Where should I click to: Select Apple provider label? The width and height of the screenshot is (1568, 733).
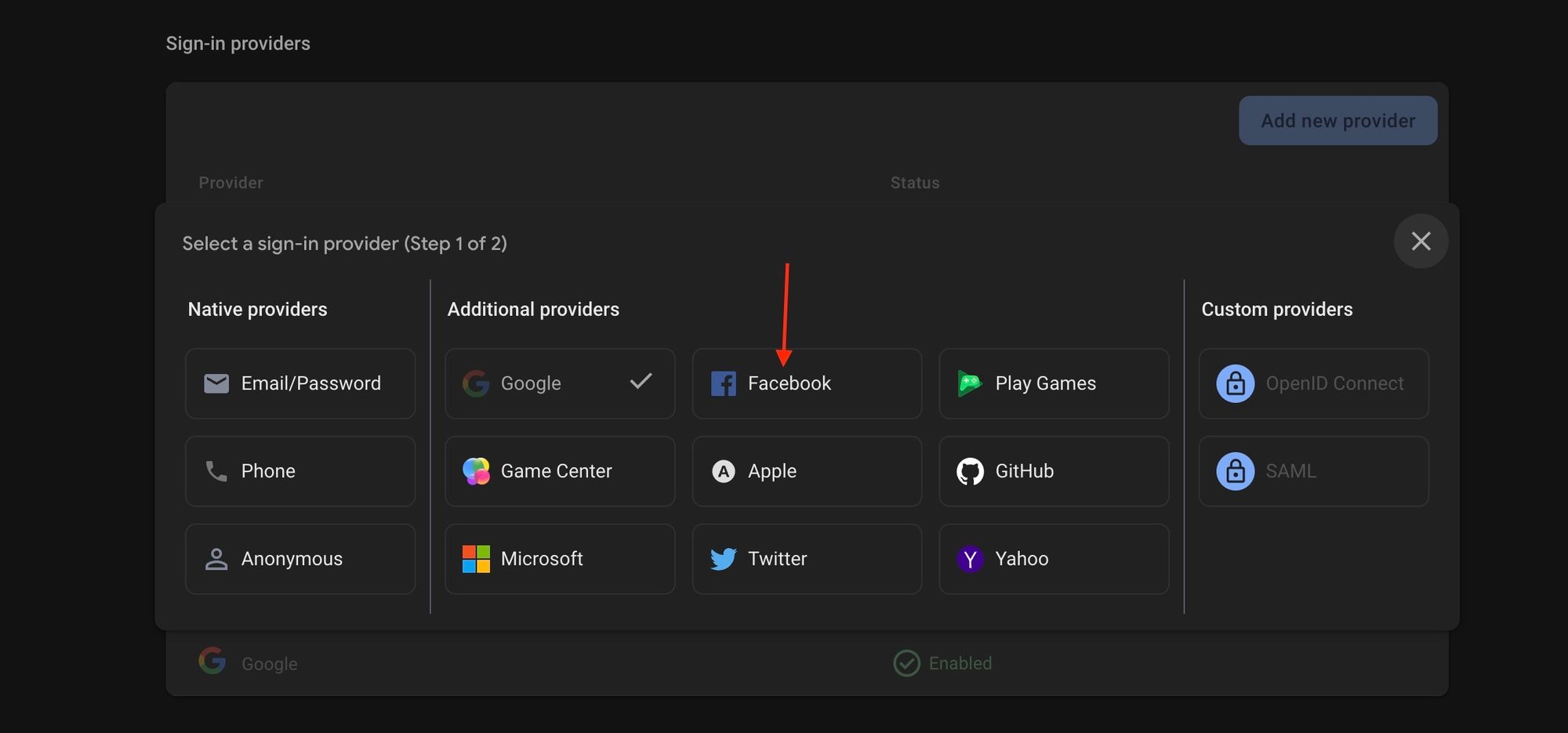click(772, 471)
